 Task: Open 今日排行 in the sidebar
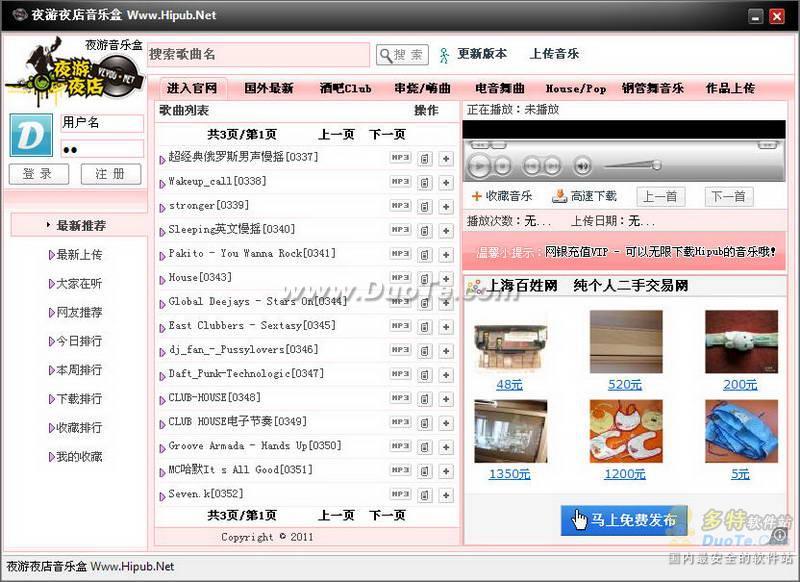[x=79, y=341]
